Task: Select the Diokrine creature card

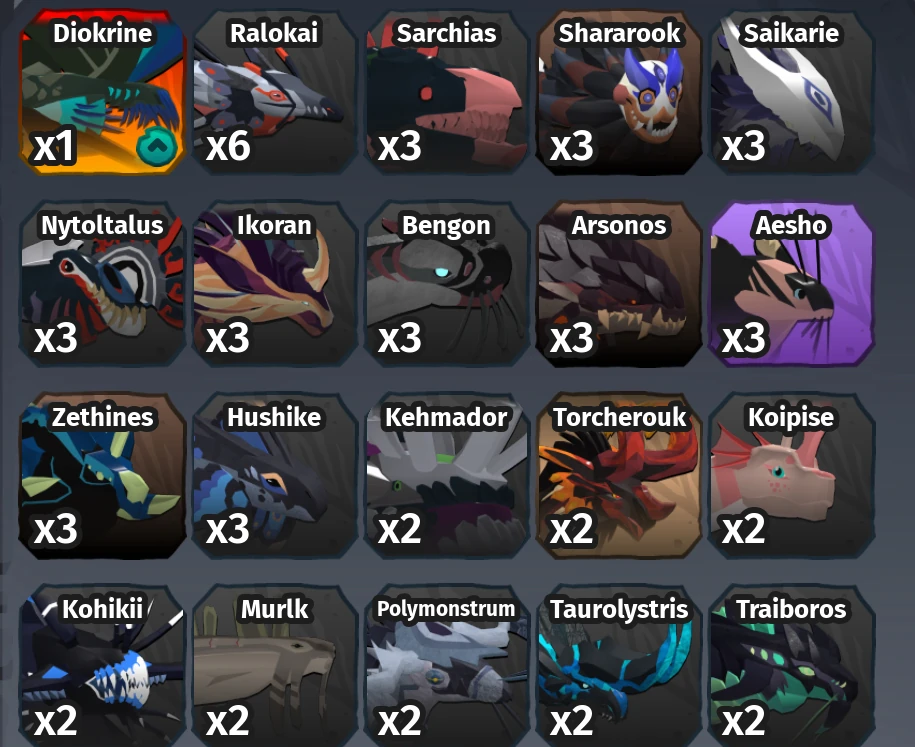Action: coord(103,92)
